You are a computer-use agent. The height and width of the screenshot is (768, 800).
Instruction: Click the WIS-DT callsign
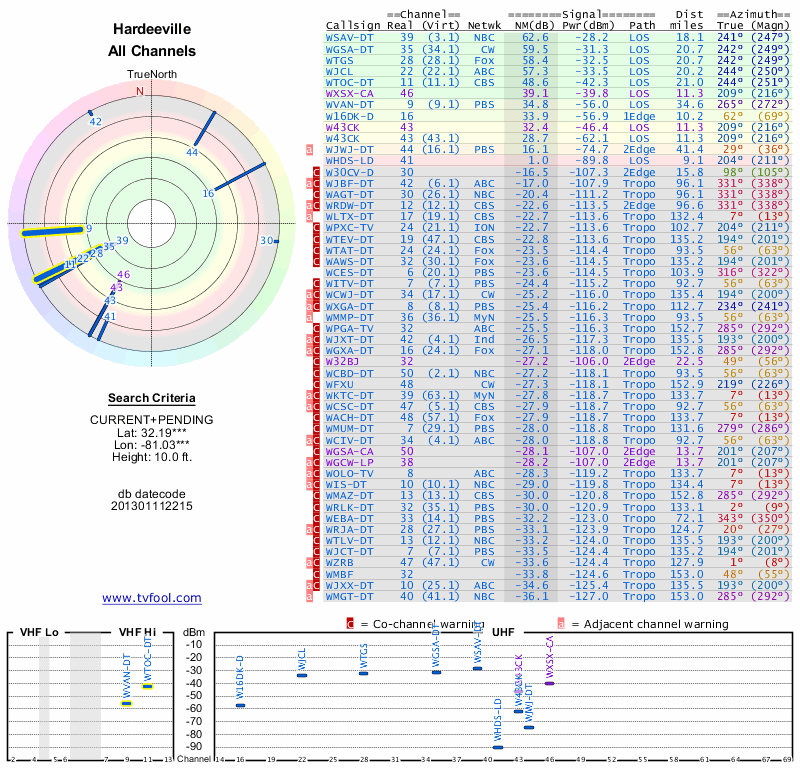tap(346, 485)
